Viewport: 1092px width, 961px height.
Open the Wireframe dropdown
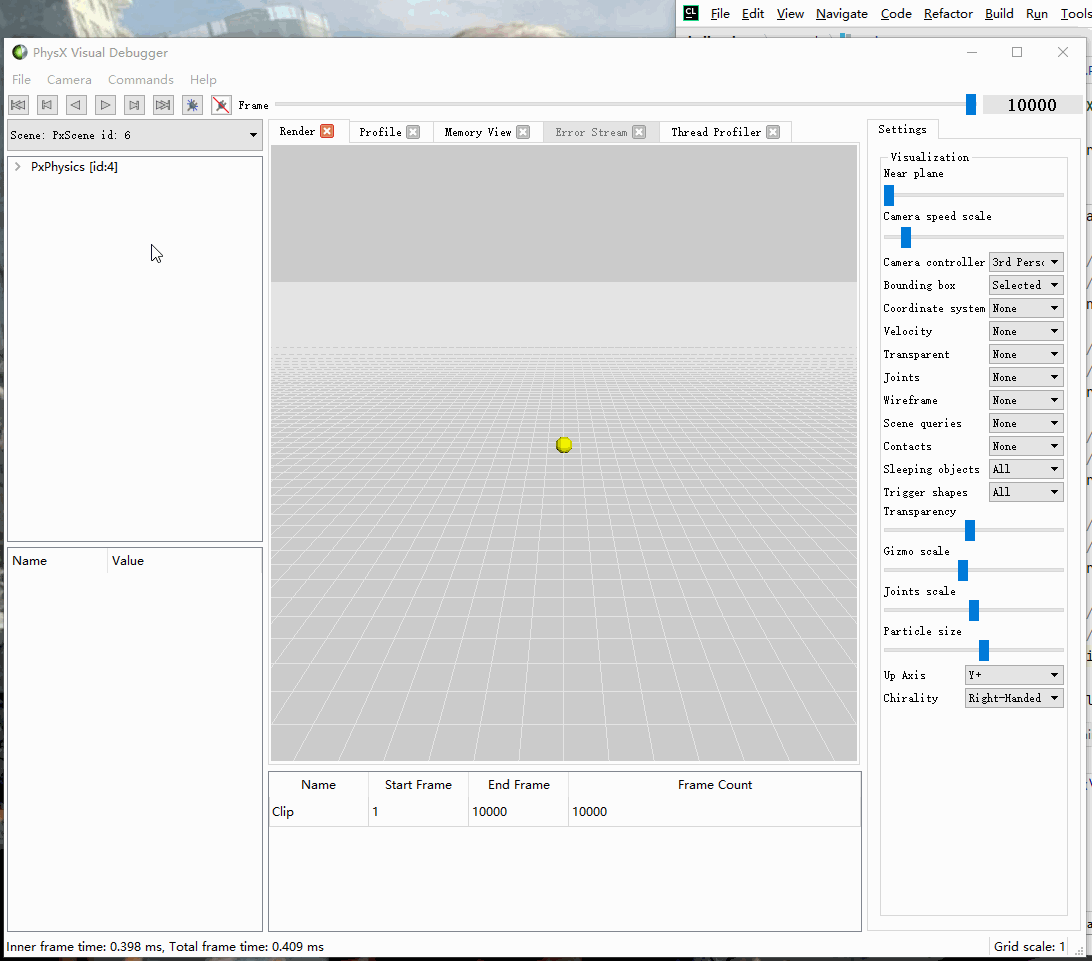click(x=1026, y=400)
